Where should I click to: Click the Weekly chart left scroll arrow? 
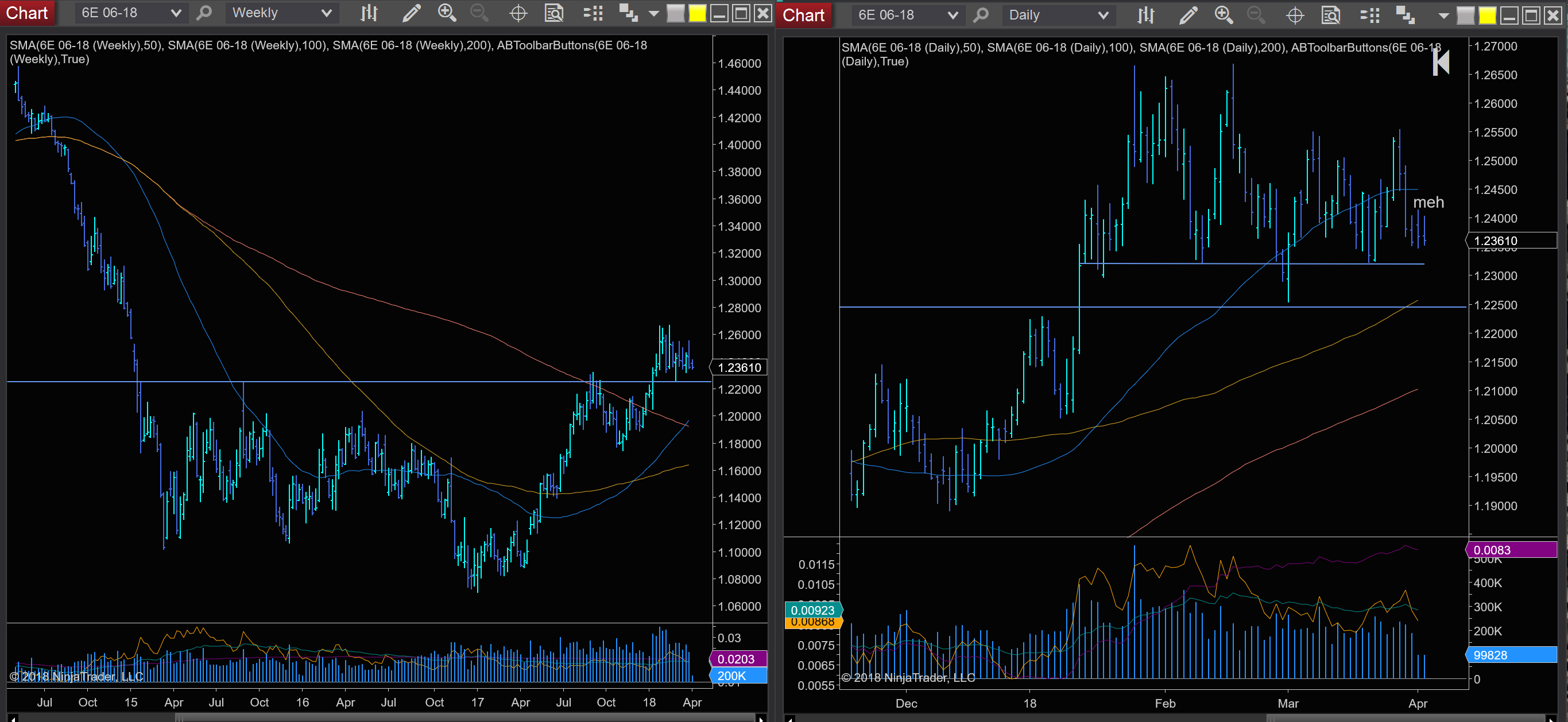13,719
